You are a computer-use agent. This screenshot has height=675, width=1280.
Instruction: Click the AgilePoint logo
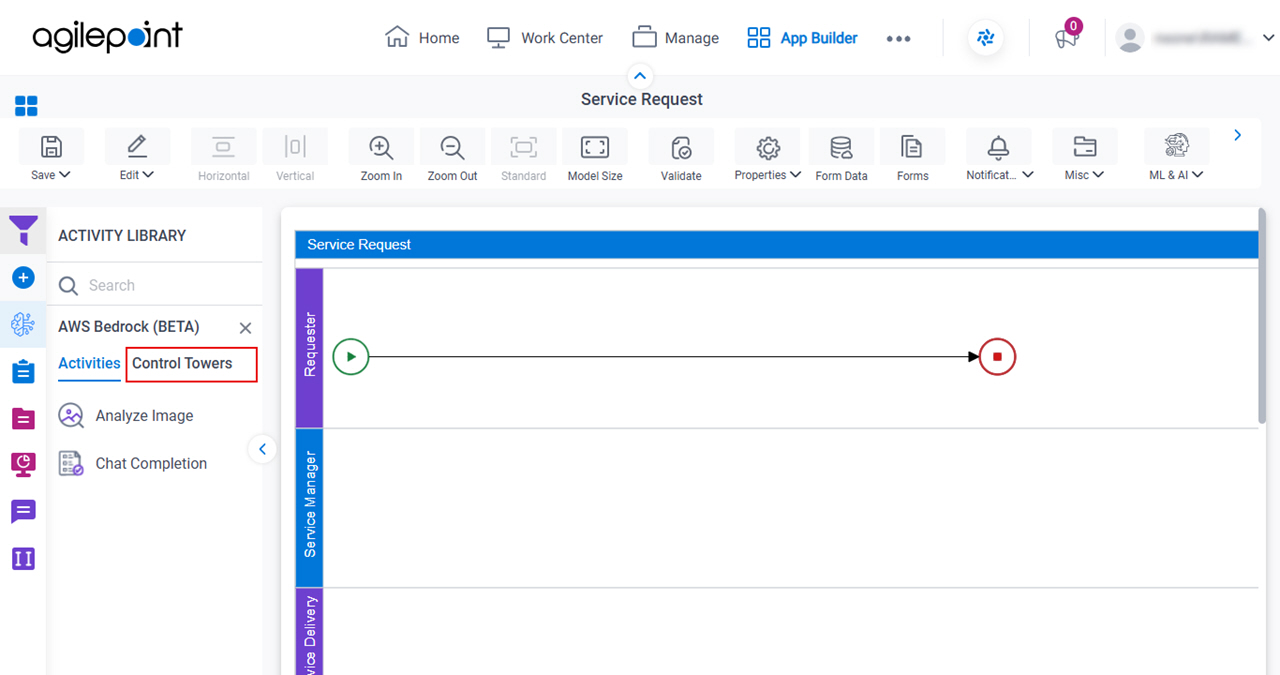[108, 38]
